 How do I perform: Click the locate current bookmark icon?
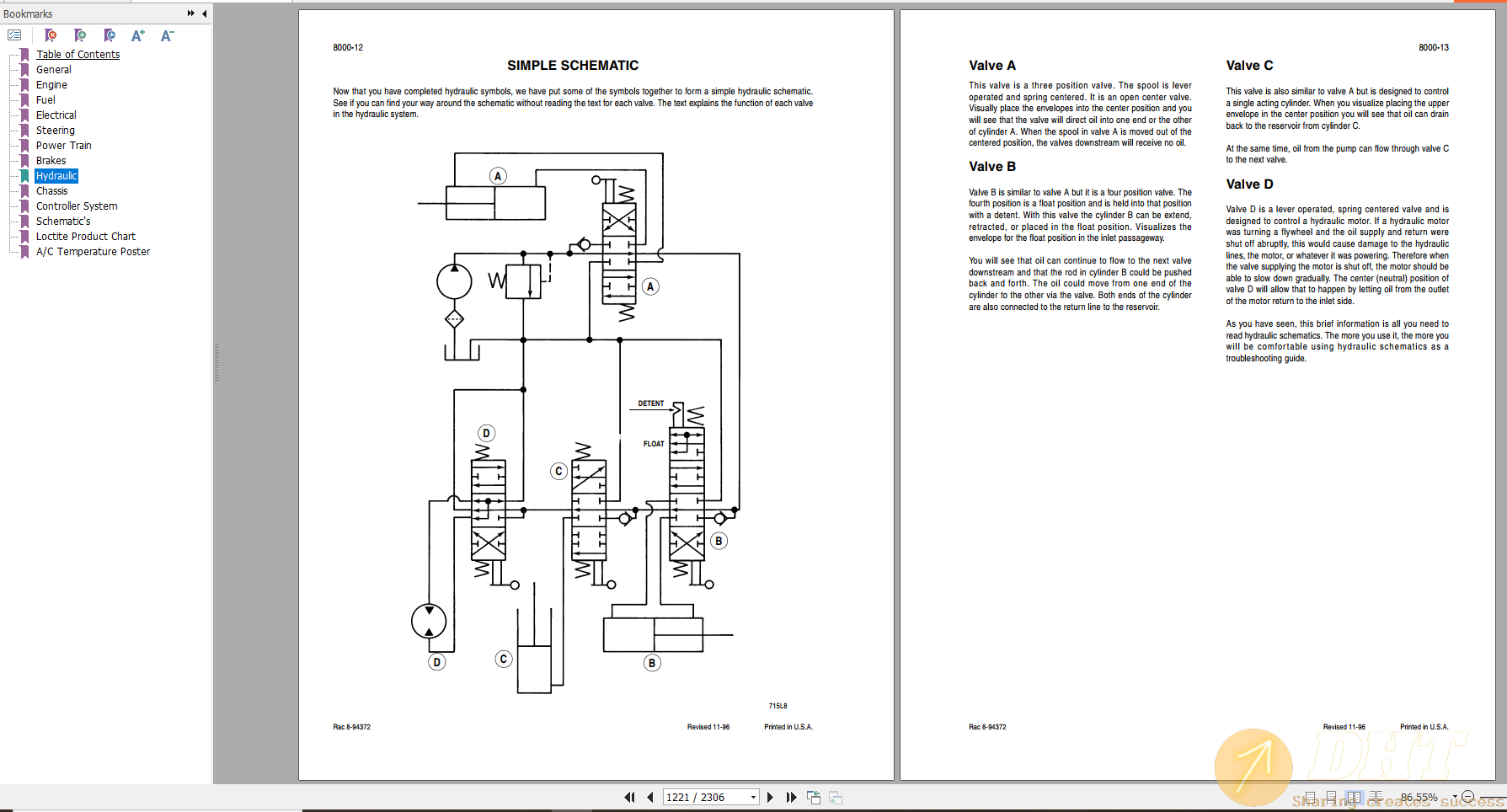[x=110, y=35]
